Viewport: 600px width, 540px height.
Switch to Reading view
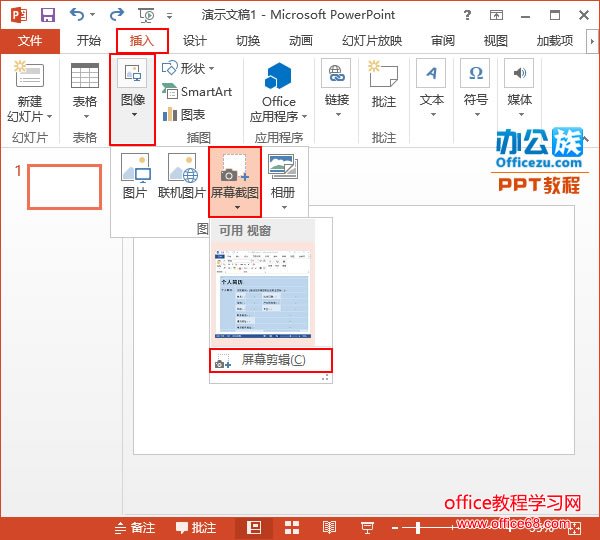click(329, 528)
